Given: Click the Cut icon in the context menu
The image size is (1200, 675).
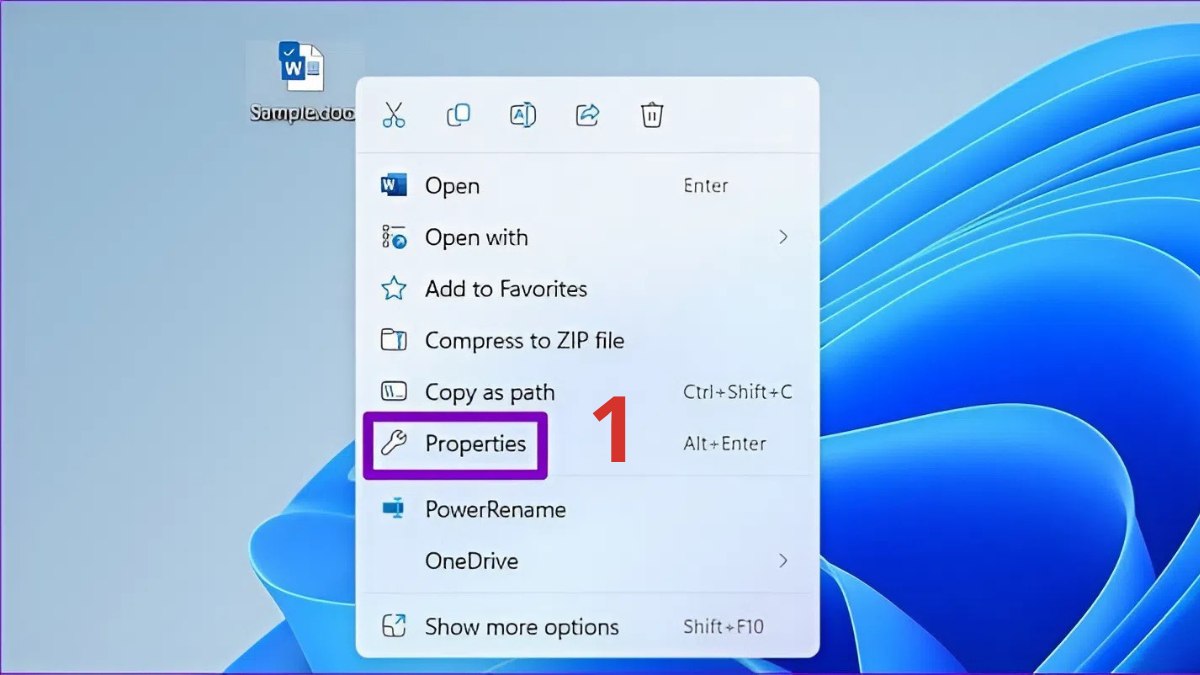Looking at the screenshot, I should pos(394,114).
